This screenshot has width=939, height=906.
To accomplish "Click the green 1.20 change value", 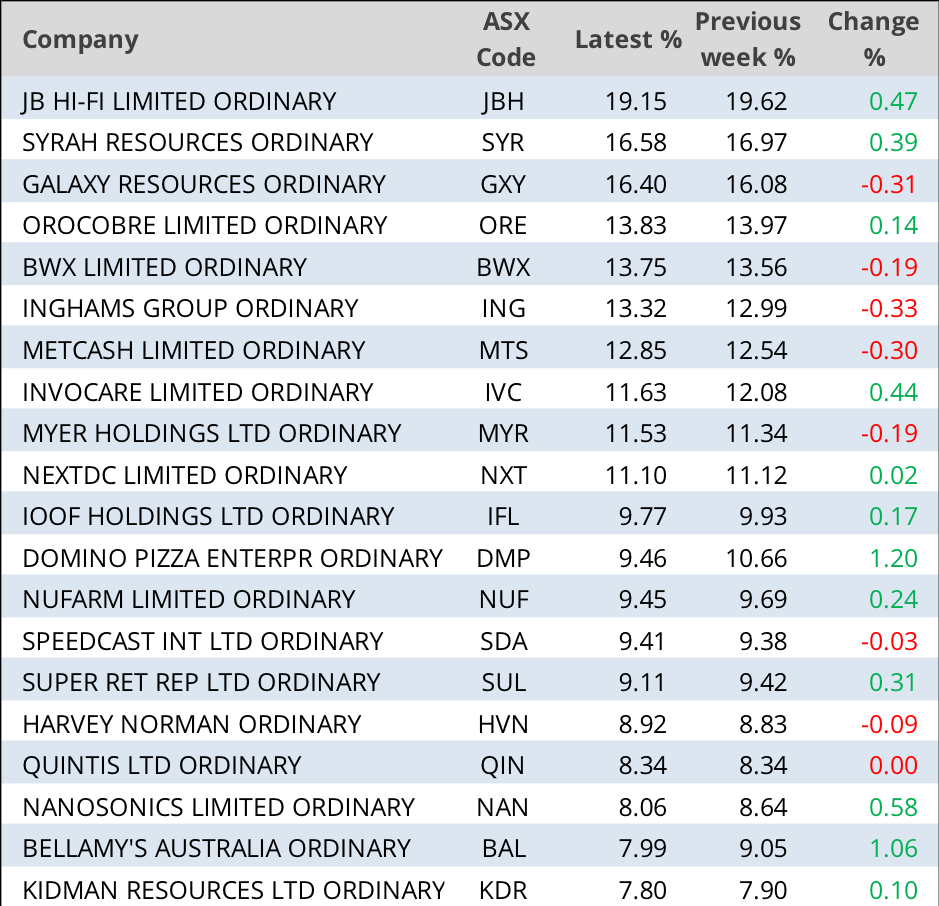I will click(893, 558).
